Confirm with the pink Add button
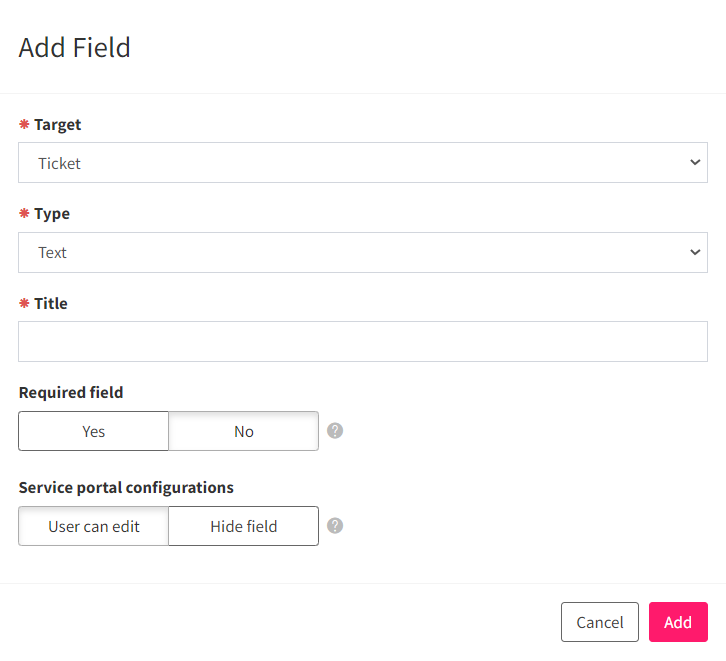Viewport: 726px width, 661px height. point(678,622)
